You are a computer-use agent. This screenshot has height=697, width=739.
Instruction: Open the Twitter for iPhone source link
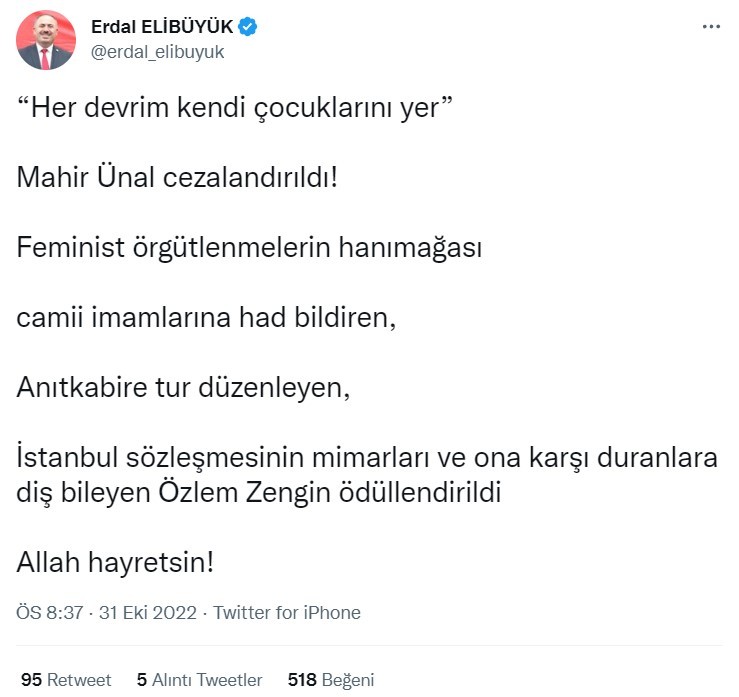click(287, 612)
